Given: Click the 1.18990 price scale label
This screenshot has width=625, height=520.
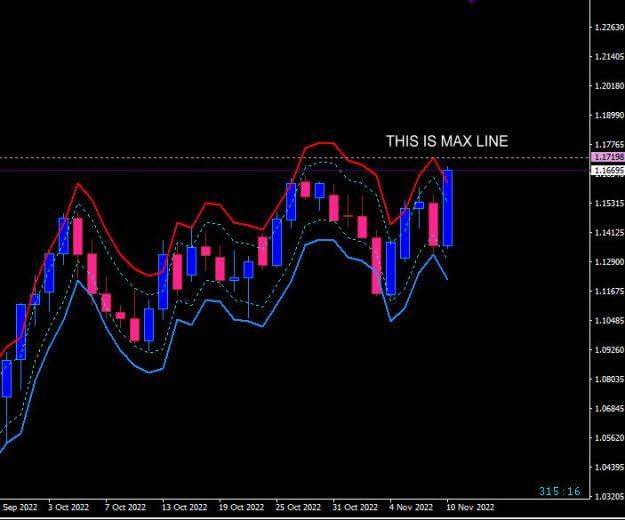Looking at the screenshot, I should pyautogui.click(x=609, y=115).
